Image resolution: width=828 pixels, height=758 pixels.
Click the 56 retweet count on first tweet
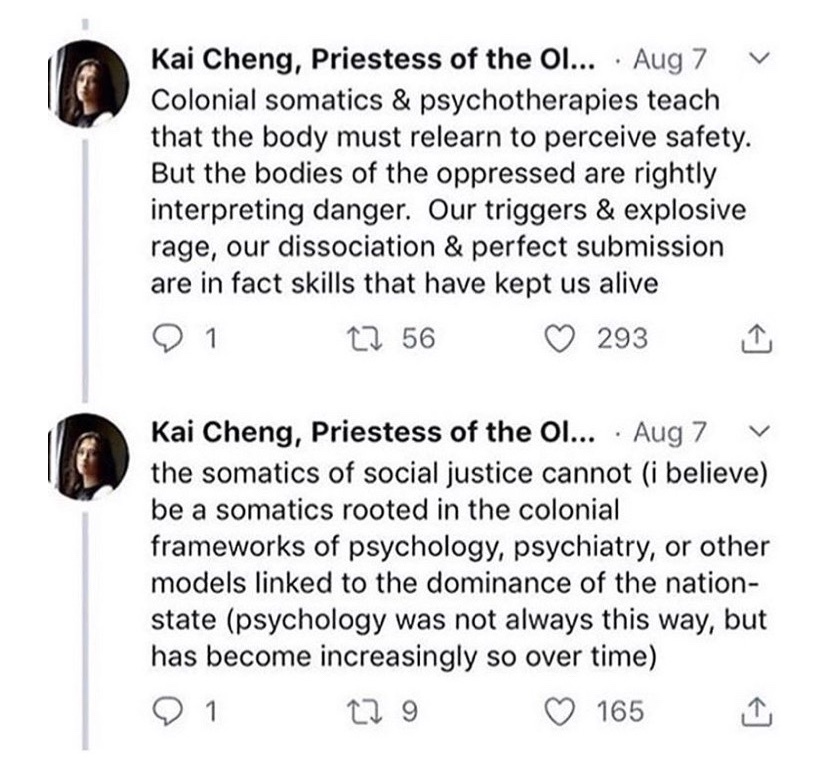(x=418, y=339)
